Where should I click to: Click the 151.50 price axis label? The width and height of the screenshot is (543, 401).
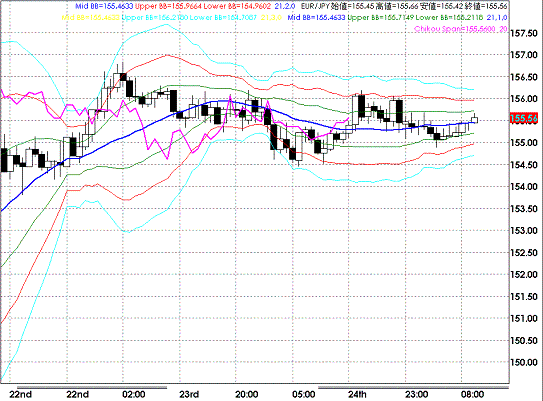pos(524,296)
